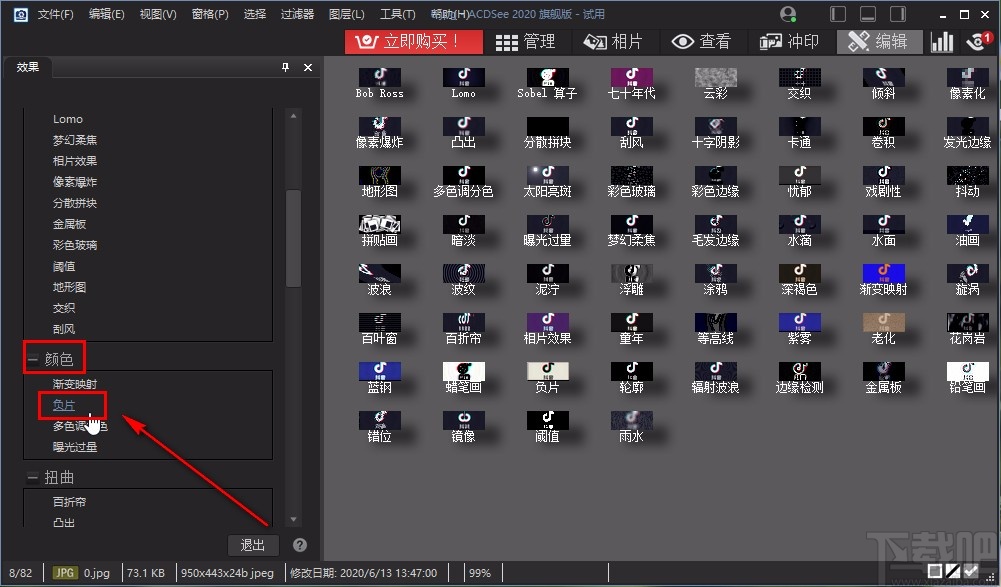Open the Bob Ross effect
The image size is (1001, 587).
[380, 78]
